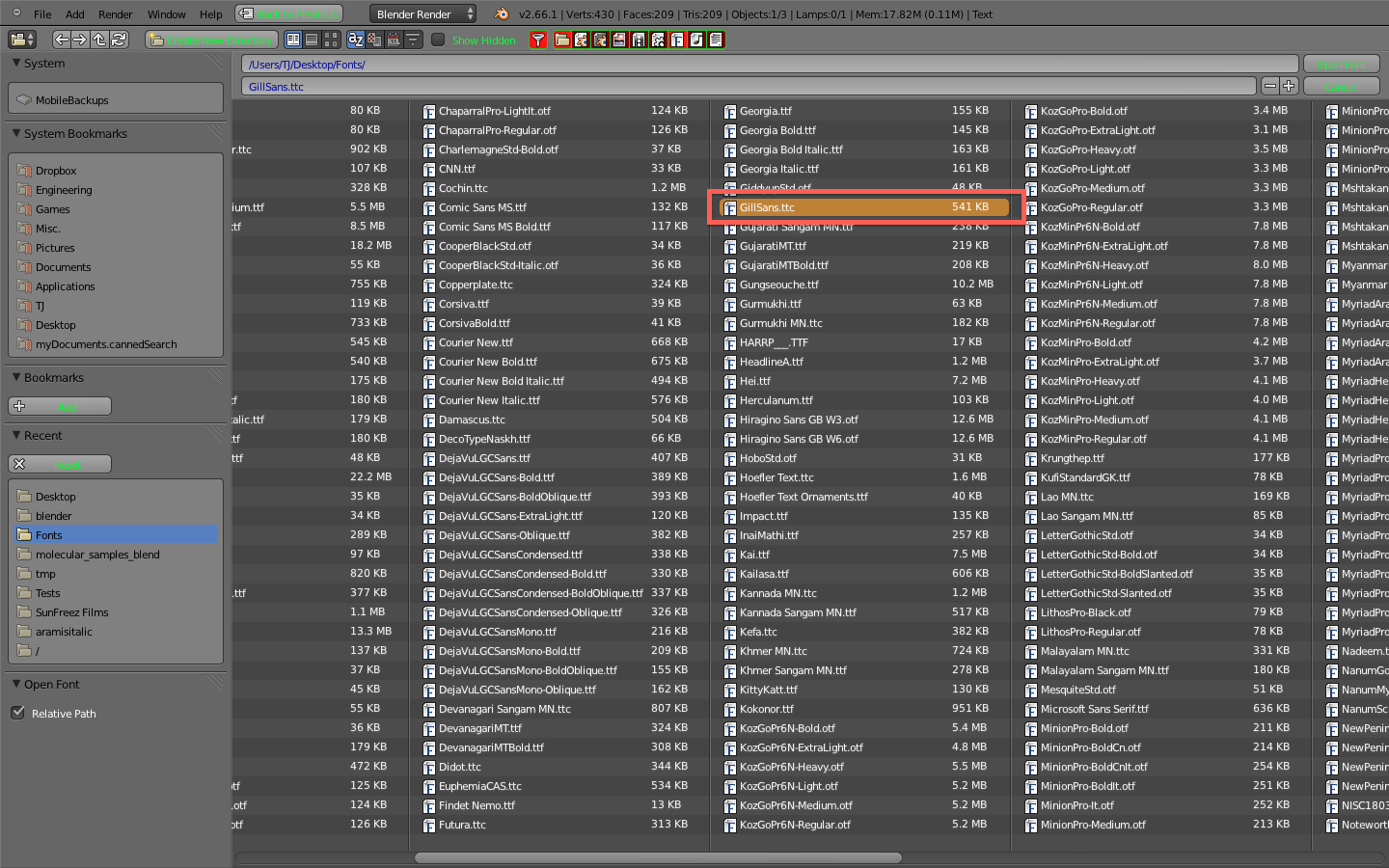This screenshot has height=868, width=1389.
Task: Switch to detailed long list display
Action: click(x=312, y=40)
